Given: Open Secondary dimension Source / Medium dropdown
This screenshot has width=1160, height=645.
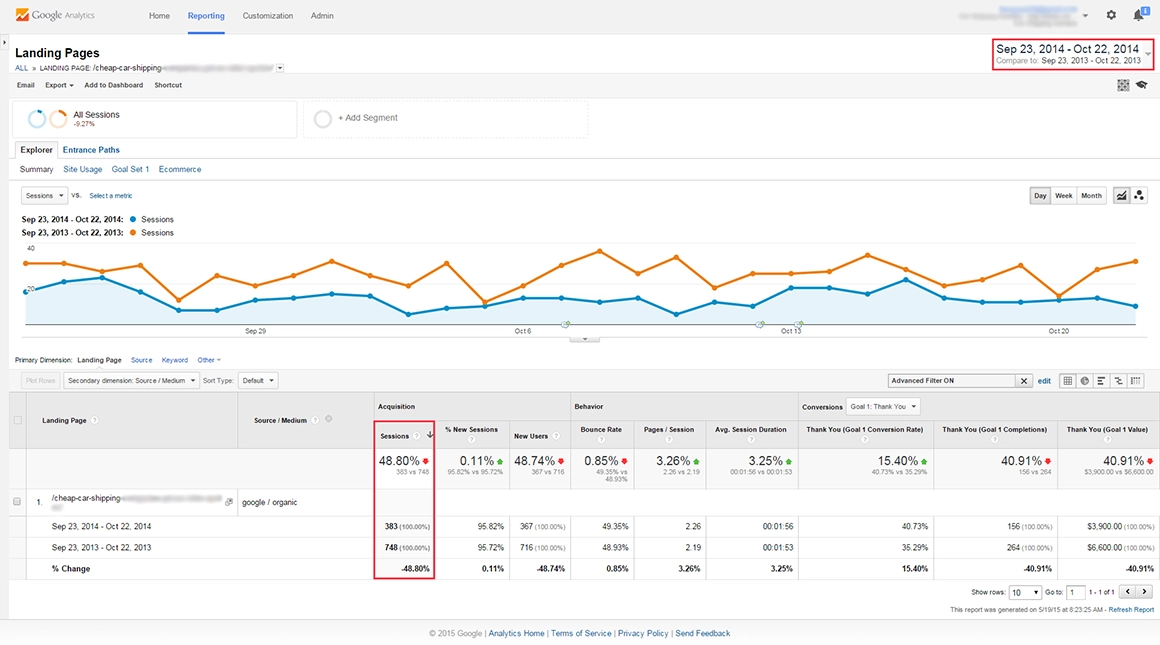Looking at the screenshot, I should [131, 381].
